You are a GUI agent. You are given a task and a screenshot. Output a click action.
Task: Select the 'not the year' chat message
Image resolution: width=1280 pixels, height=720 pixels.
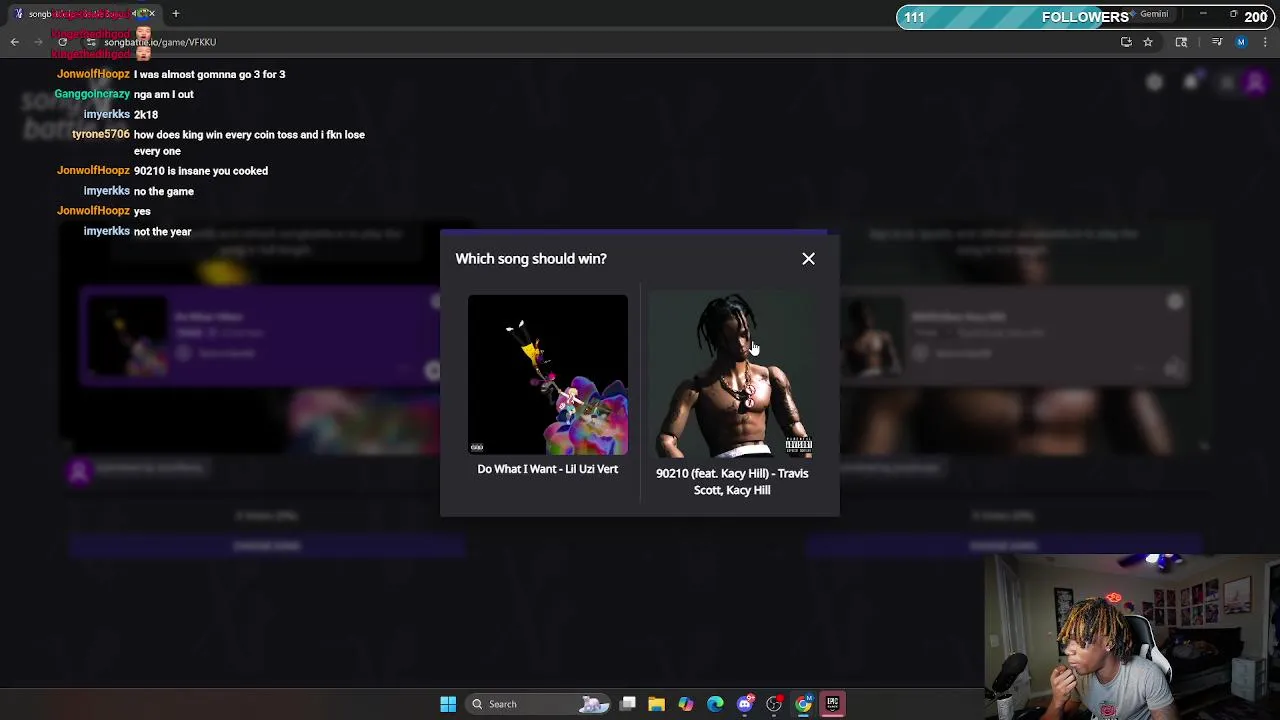click(163, 232)
